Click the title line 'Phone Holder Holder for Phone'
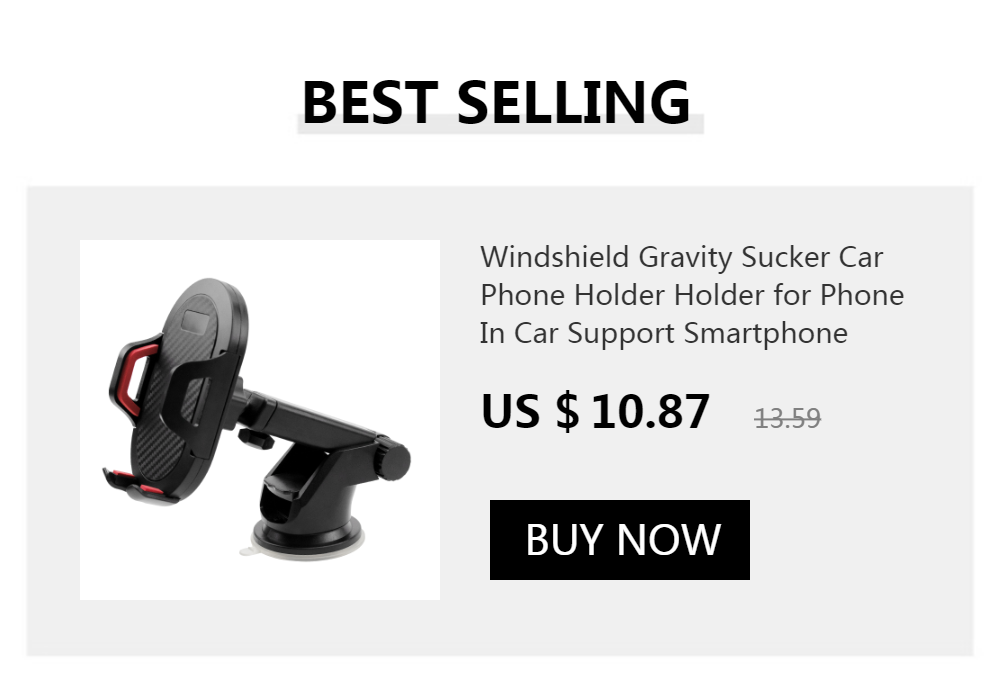This screenshot has width=1000, height=700. 692,295
